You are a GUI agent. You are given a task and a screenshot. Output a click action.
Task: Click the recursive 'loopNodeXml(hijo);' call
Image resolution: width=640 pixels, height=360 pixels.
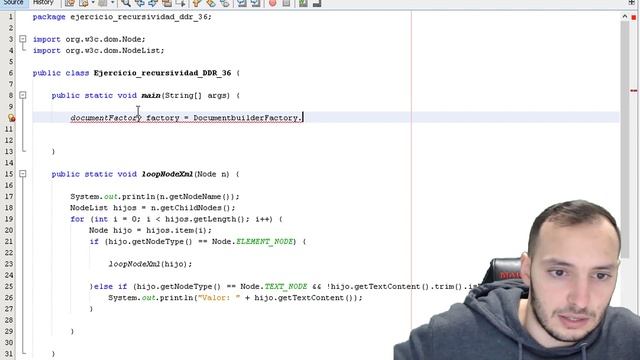pyautogui.click(x=150, y=264)
